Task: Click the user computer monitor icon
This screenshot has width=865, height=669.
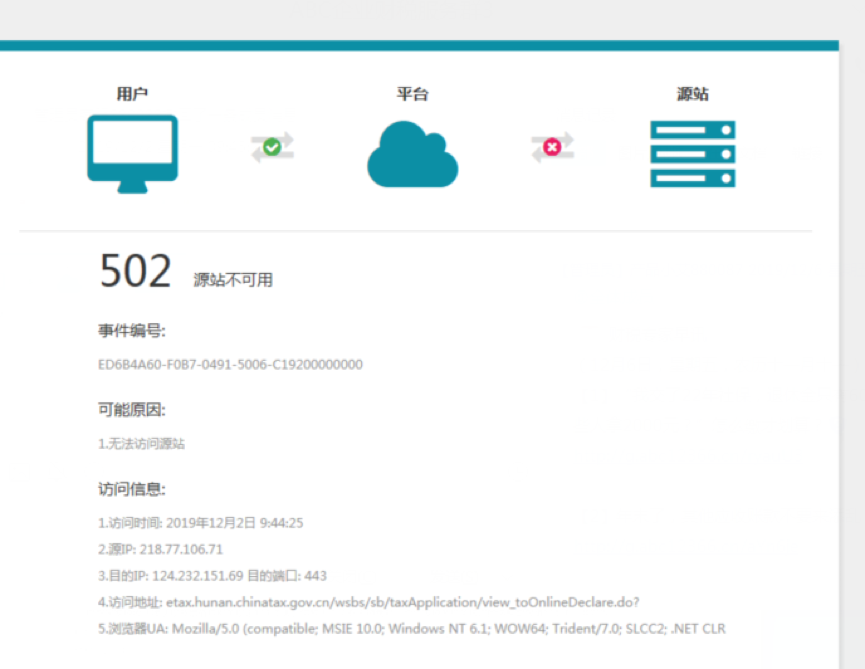Action: coord(132,154)
